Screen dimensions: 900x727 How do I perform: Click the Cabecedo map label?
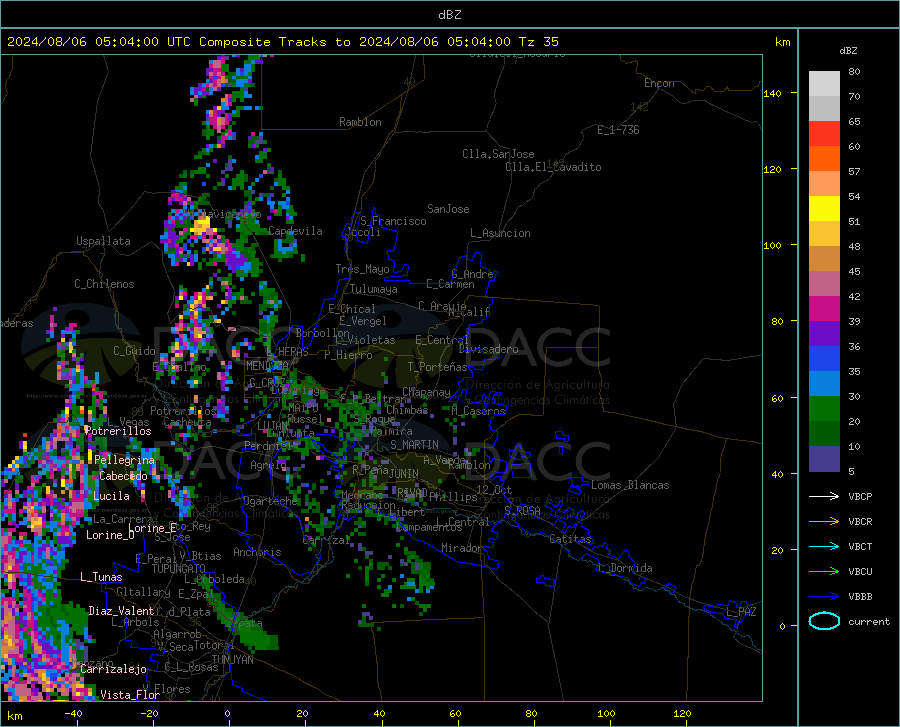(x=123, y=476)
